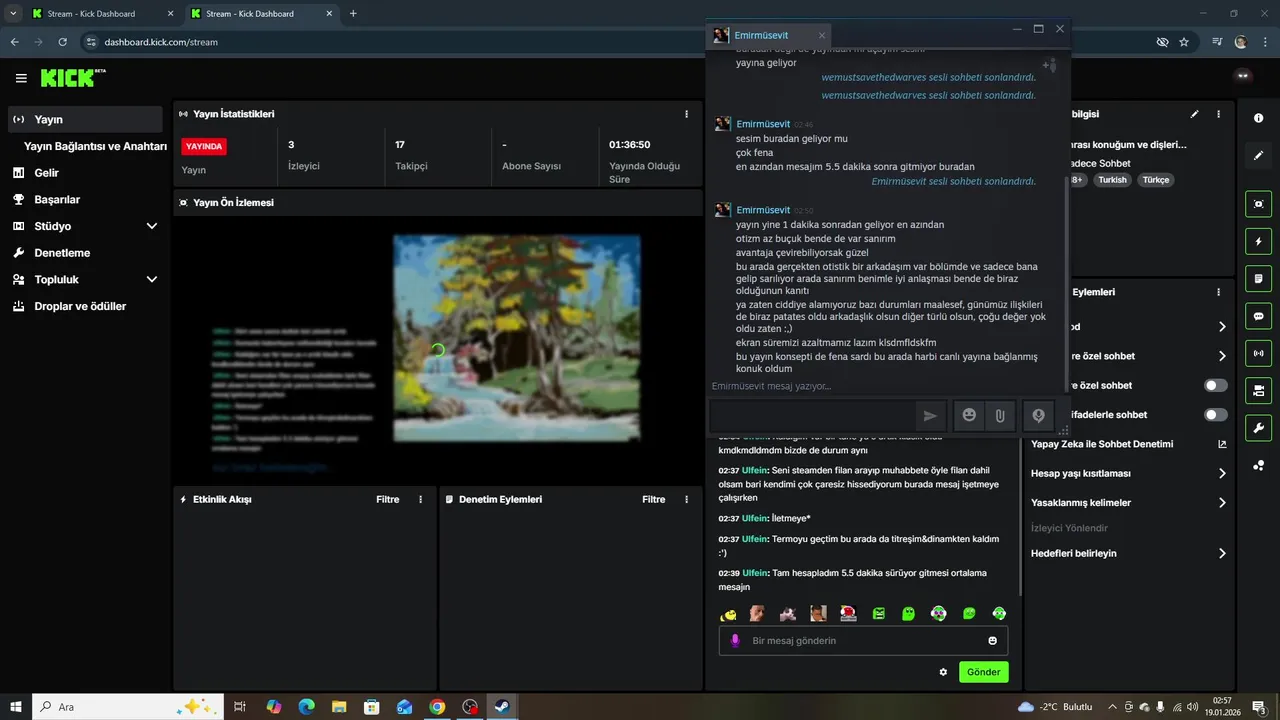1280x720 pixels.
Task: Toggle the camera widget icon in right rail
Action: [x=1258, y=390]
